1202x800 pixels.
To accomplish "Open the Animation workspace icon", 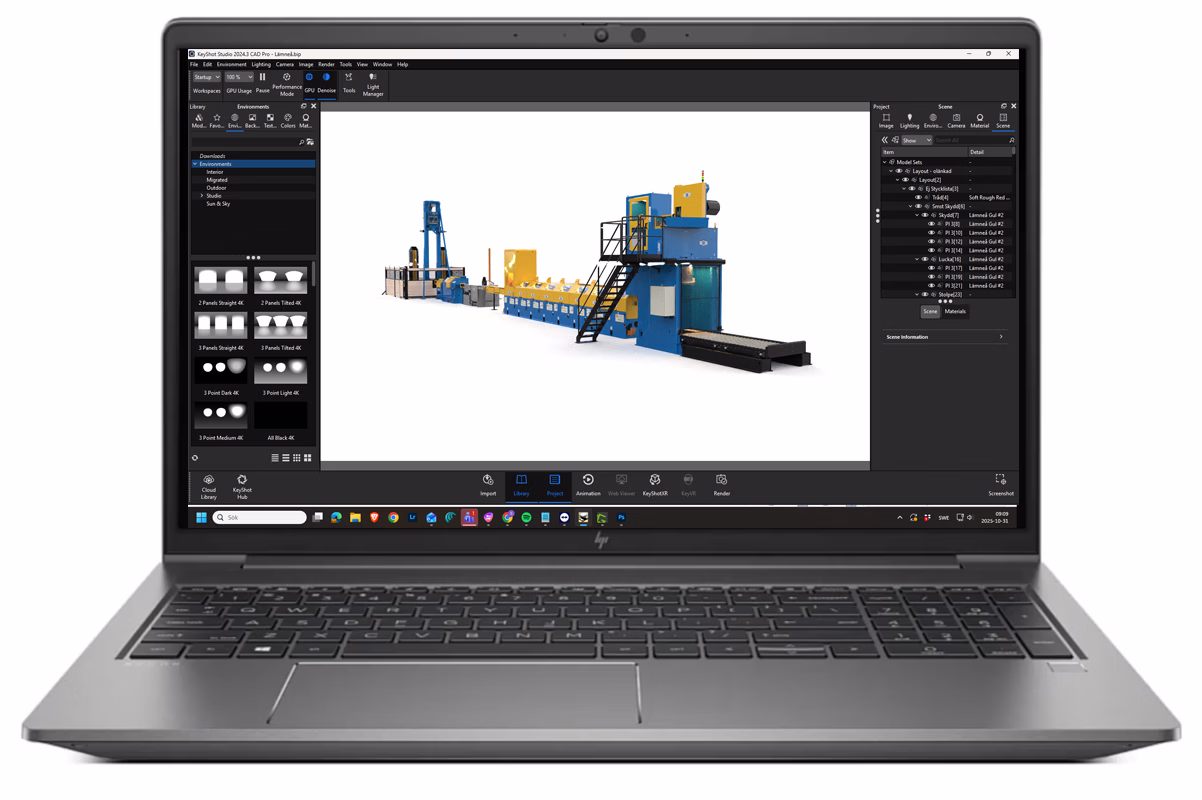I will pos(588,483).
